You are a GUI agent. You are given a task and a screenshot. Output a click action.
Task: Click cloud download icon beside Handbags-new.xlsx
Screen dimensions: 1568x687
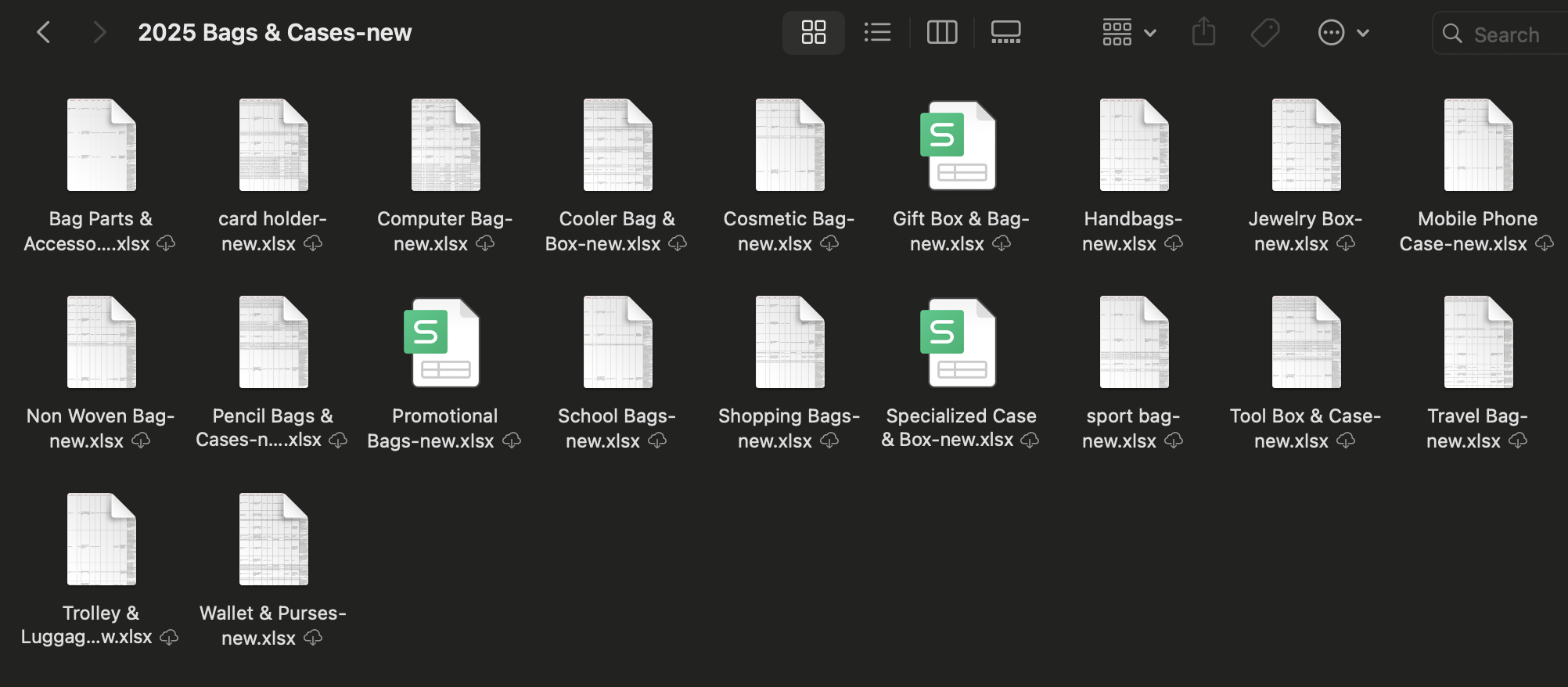point(1174,243)
